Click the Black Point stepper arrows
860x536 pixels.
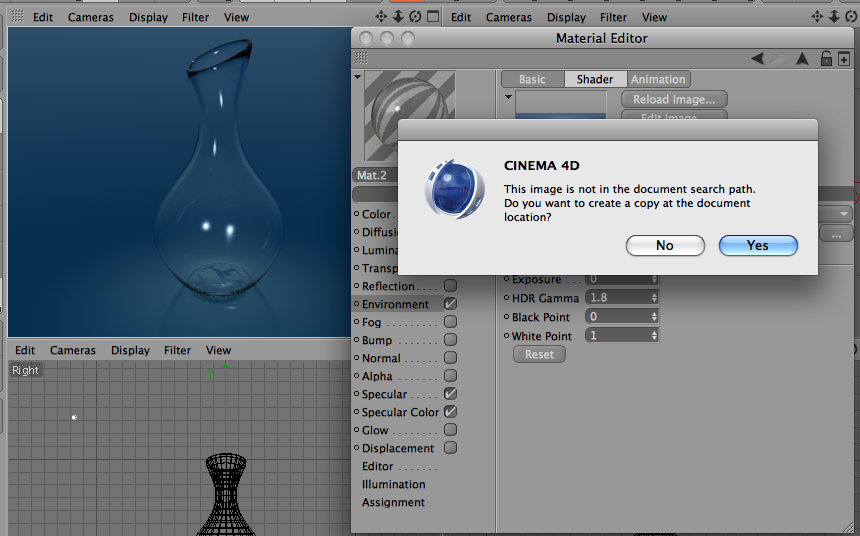[654, 317]
